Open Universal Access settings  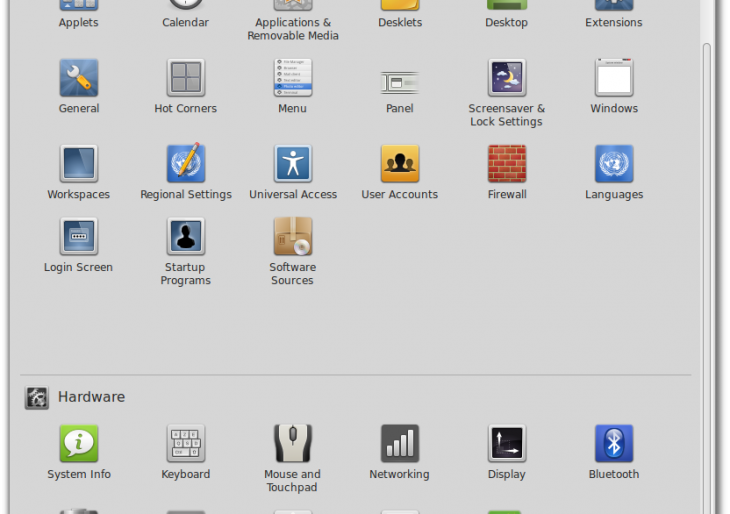point(293,173)
